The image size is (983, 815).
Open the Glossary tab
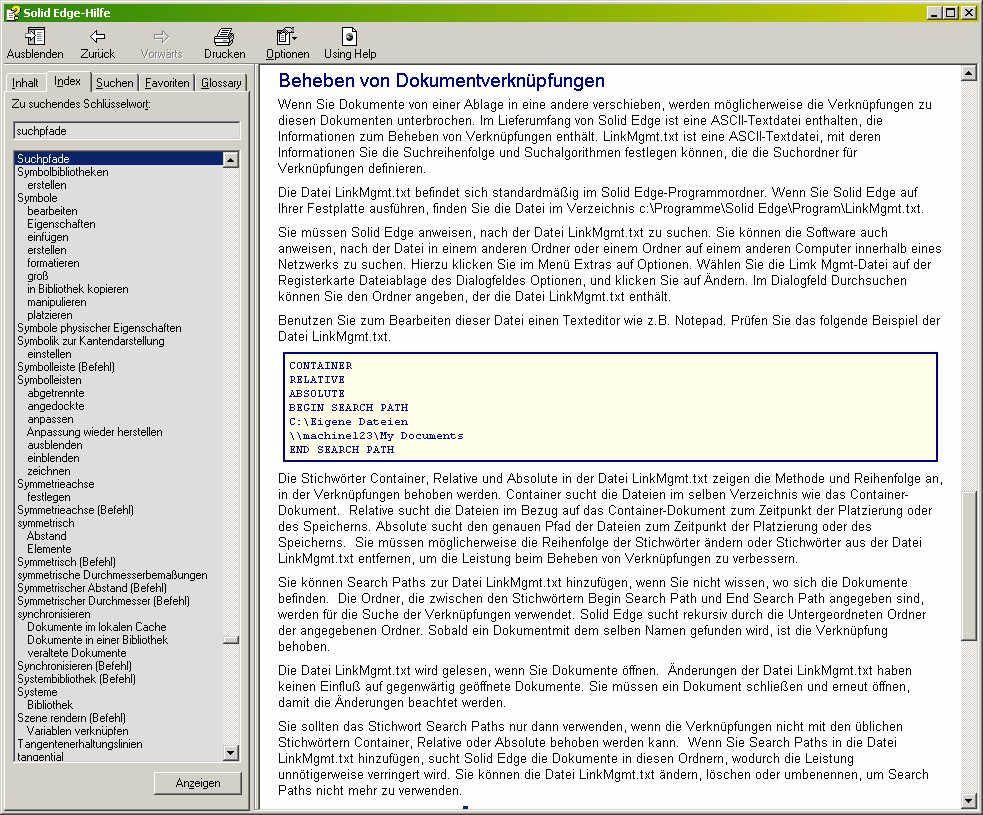pos(221,83)
